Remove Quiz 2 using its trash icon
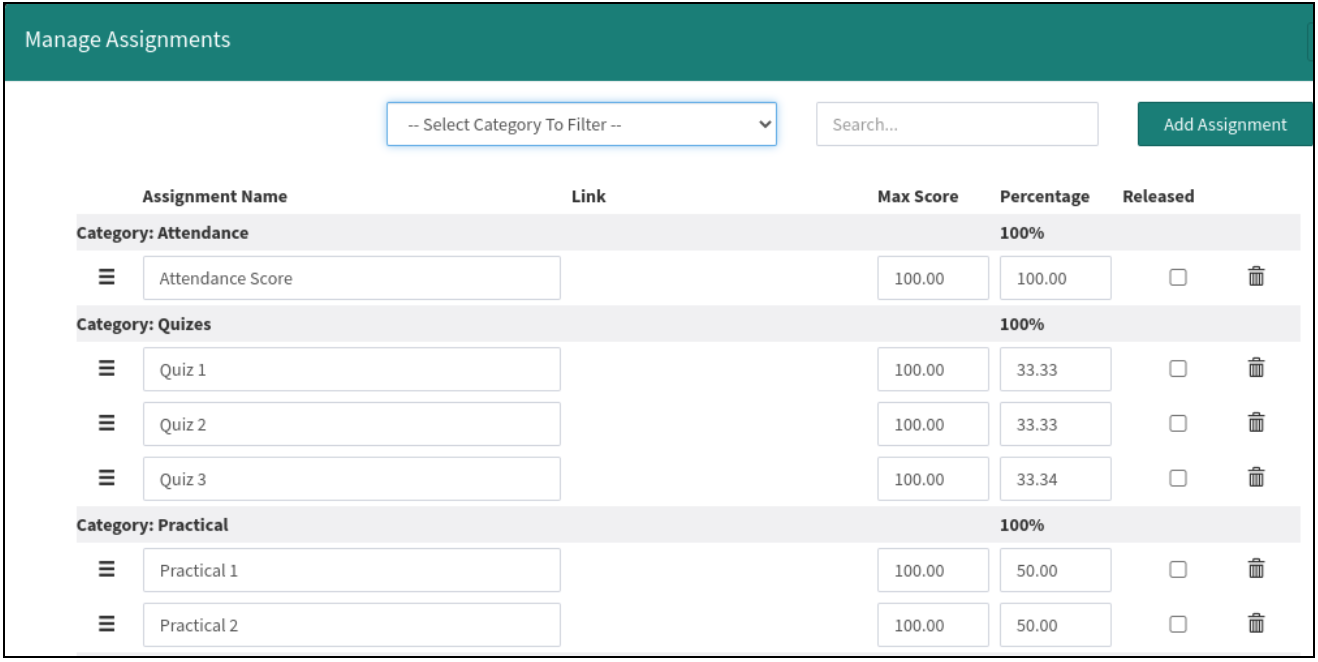1318x662 pixels. point(1257,423)
